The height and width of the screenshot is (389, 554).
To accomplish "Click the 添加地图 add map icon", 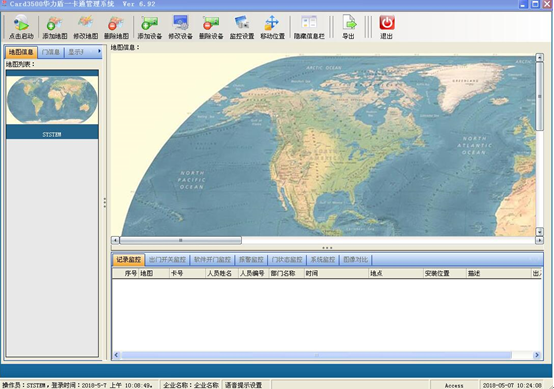I will coord(55,23).
